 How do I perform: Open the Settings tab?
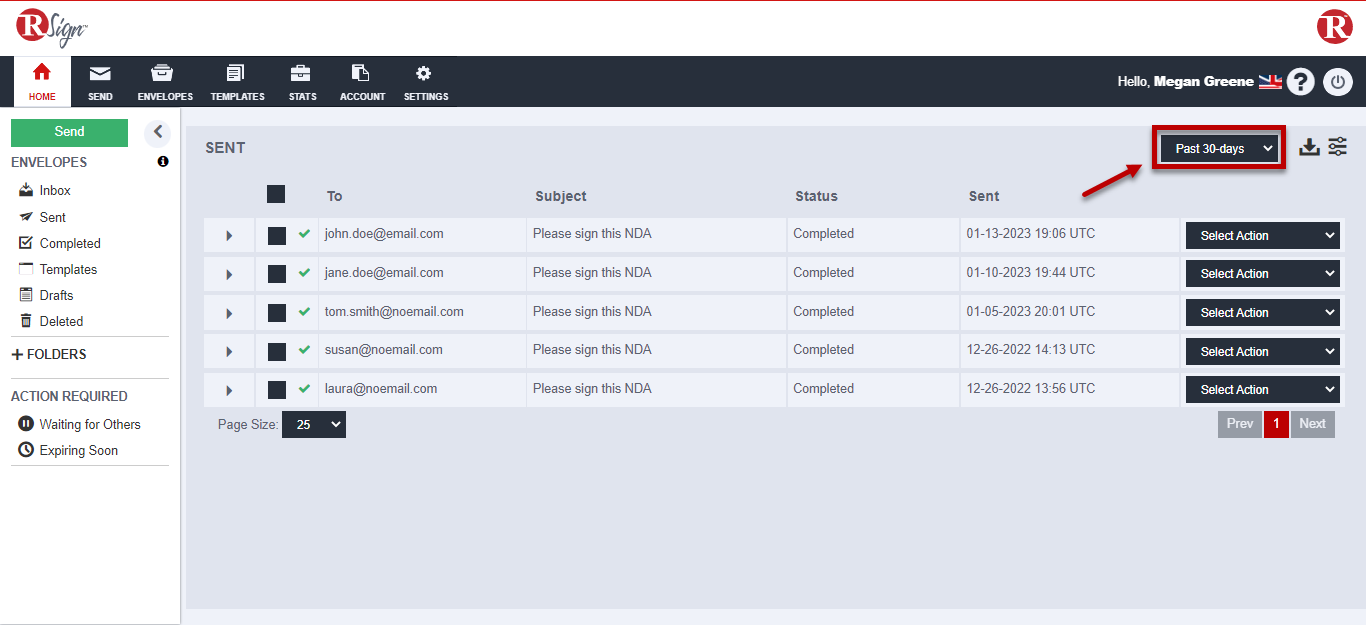click(x=425, y=82)
